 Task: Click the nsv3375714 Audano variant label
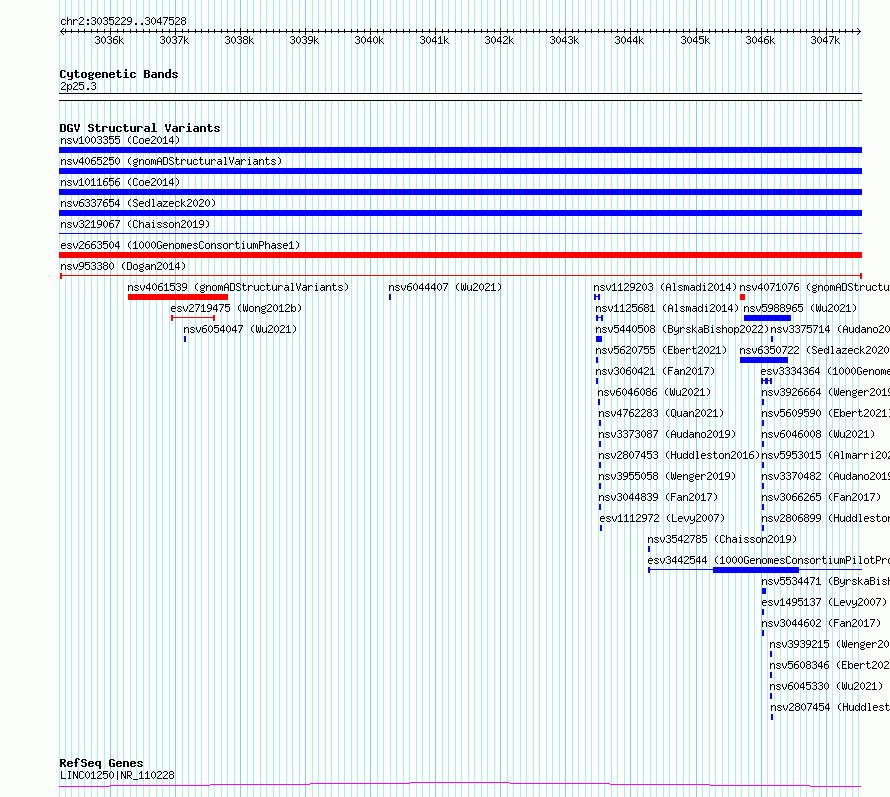[830, 329]
